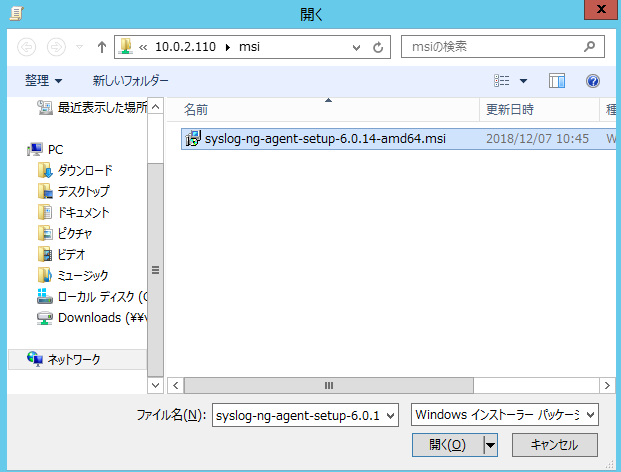The height and width of the screenshot is (472, 621).
Task: Go back with the left arrow button
Action: pyautogui.click(x=27, y=47)
